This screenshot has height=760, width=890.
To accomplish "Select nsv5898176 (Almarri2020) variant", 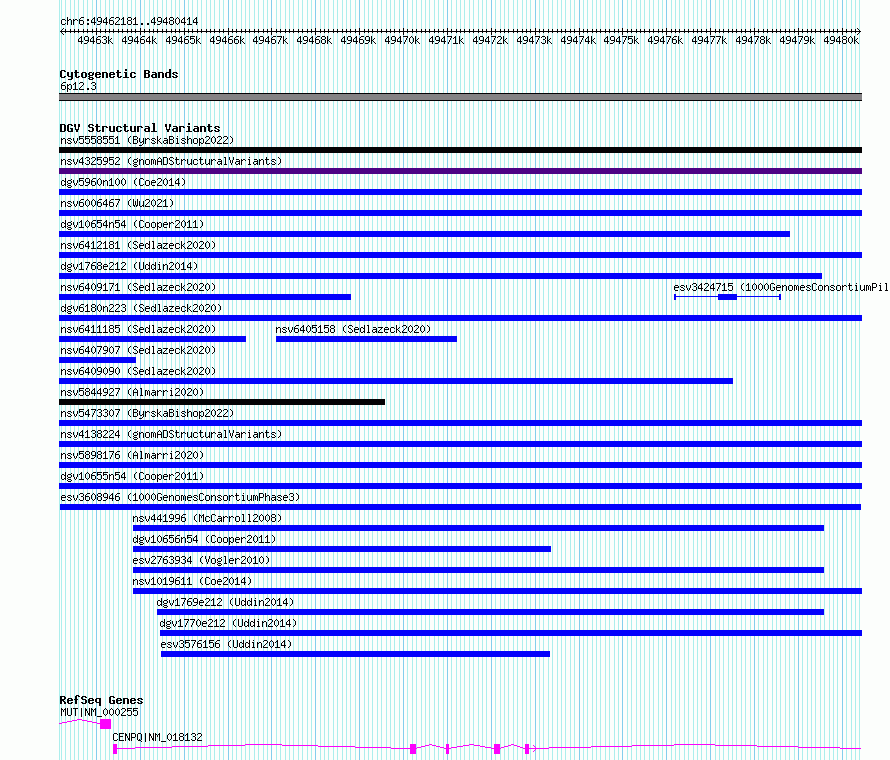I will point(132,455).
